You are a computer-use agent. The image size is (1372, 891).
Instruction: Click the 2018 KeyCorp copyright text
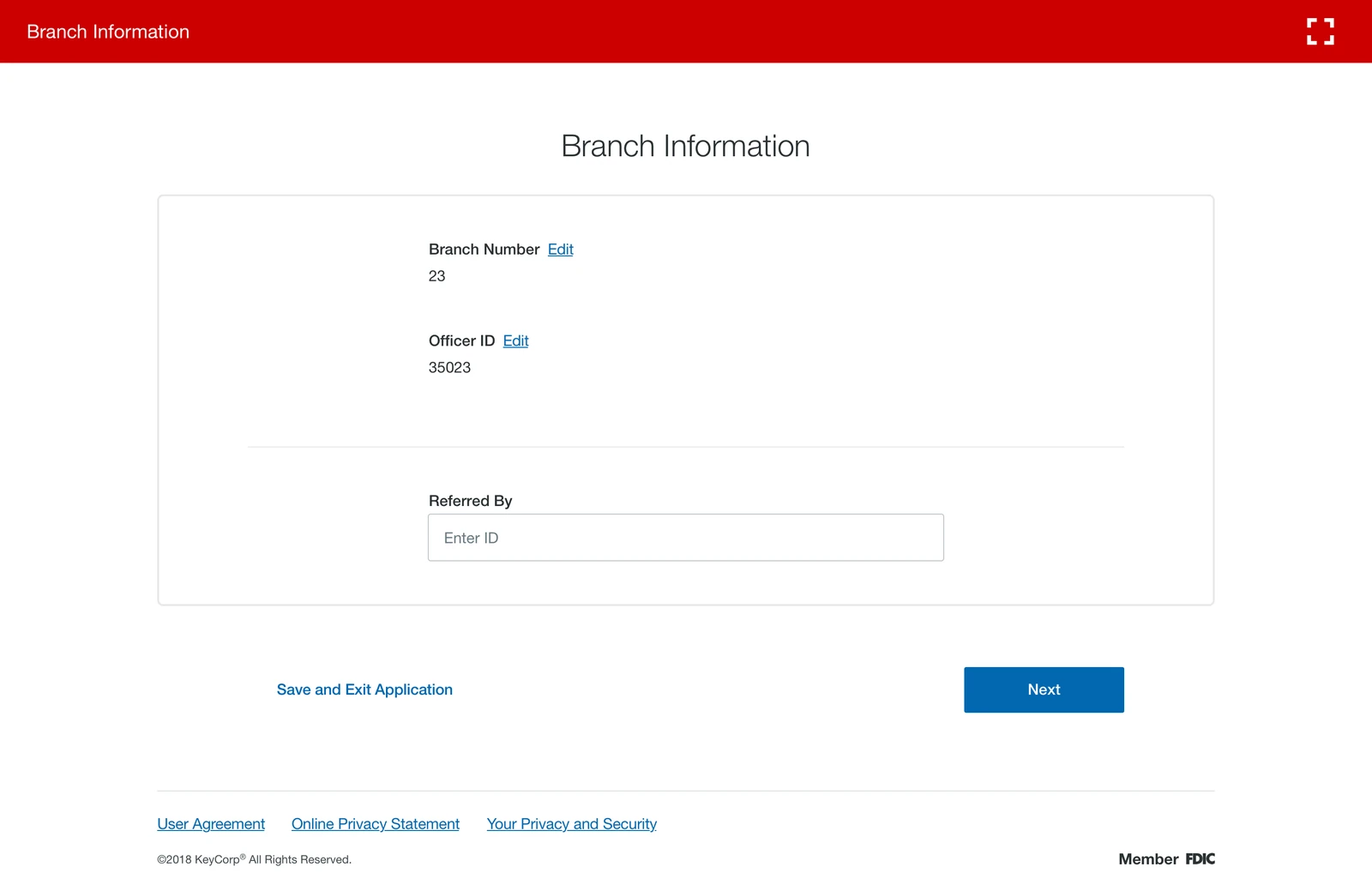point(254,859)
